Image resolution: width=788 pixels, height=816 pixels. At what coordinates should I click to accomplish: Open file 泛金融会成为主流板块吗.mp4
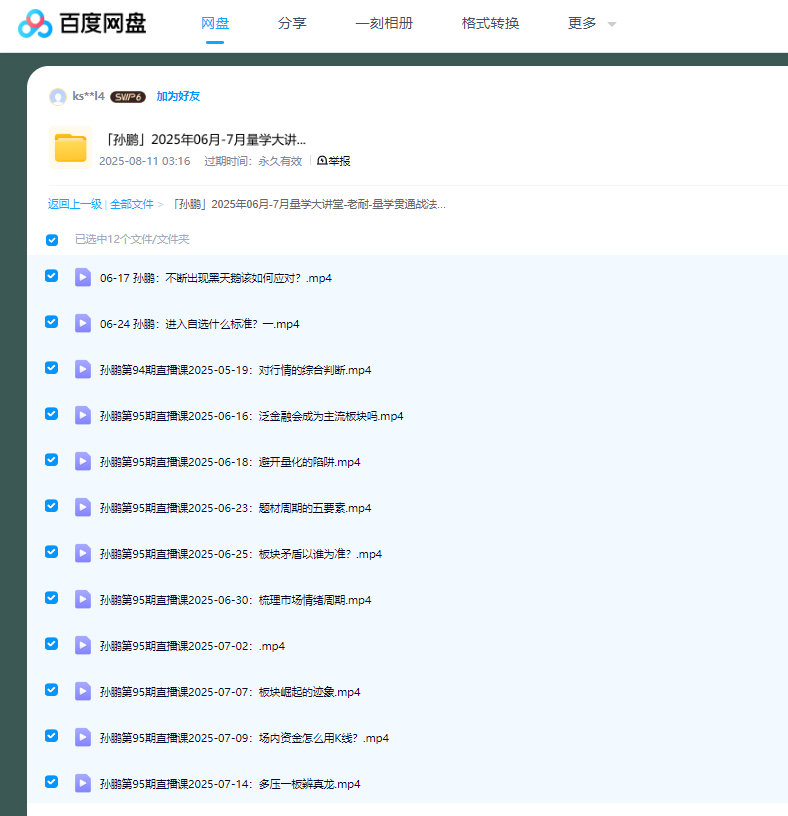tap(251, 416)
